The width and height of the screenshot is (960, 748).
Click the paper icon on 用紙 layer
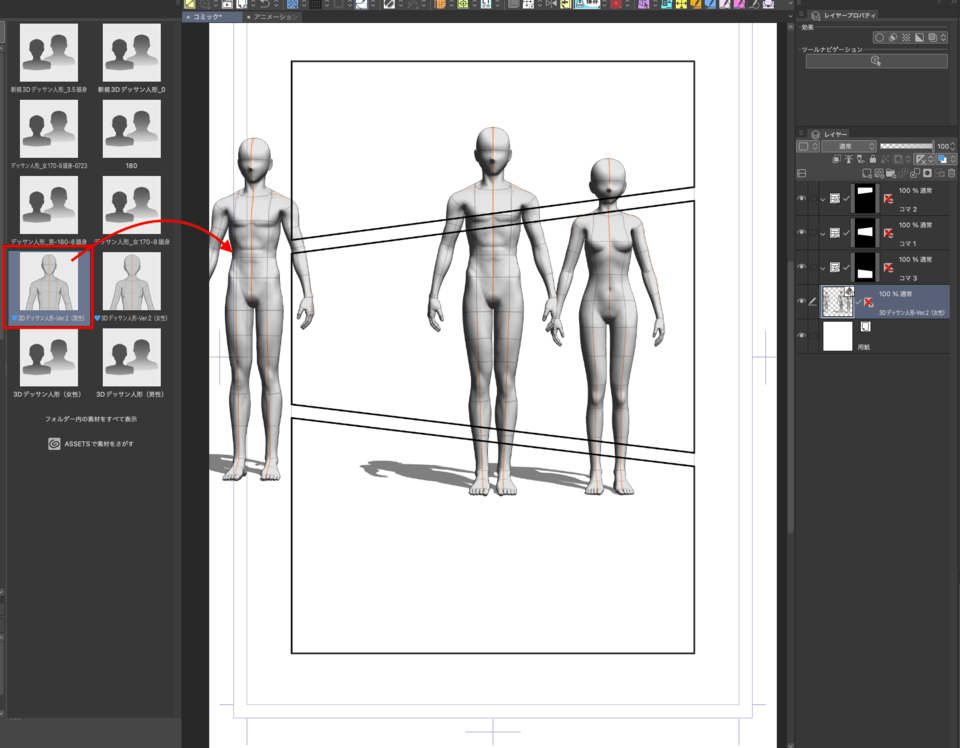[x=865, y=327]
